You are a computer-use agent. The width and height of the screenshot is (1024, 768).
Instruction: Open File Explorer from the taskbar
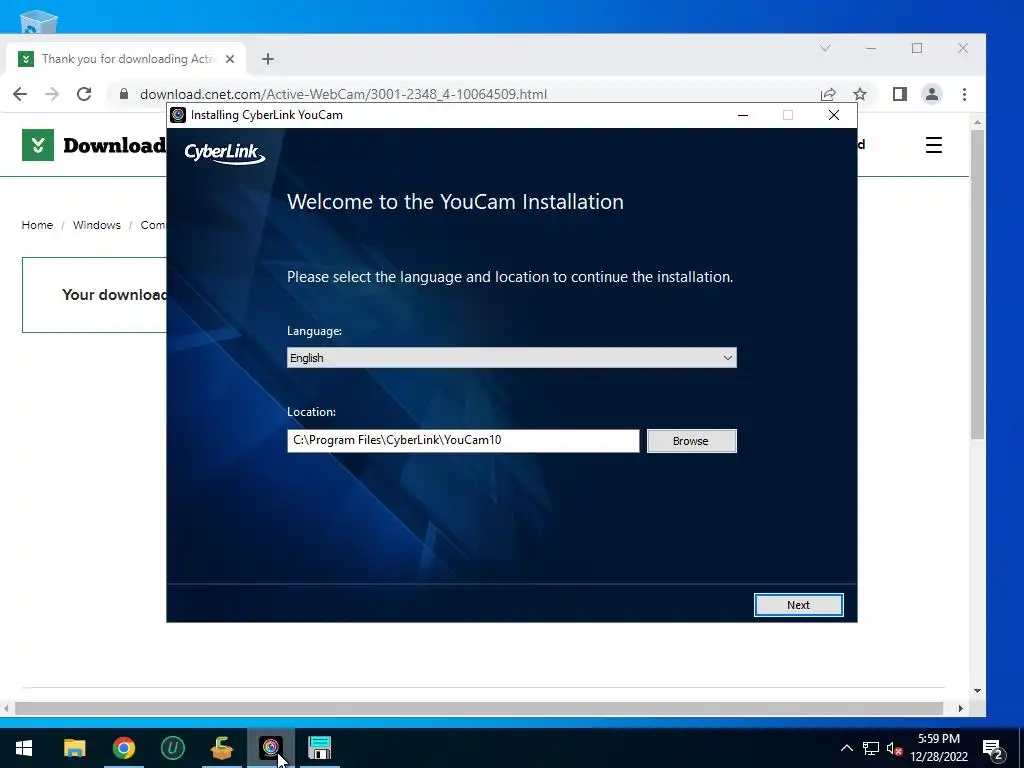74,748
